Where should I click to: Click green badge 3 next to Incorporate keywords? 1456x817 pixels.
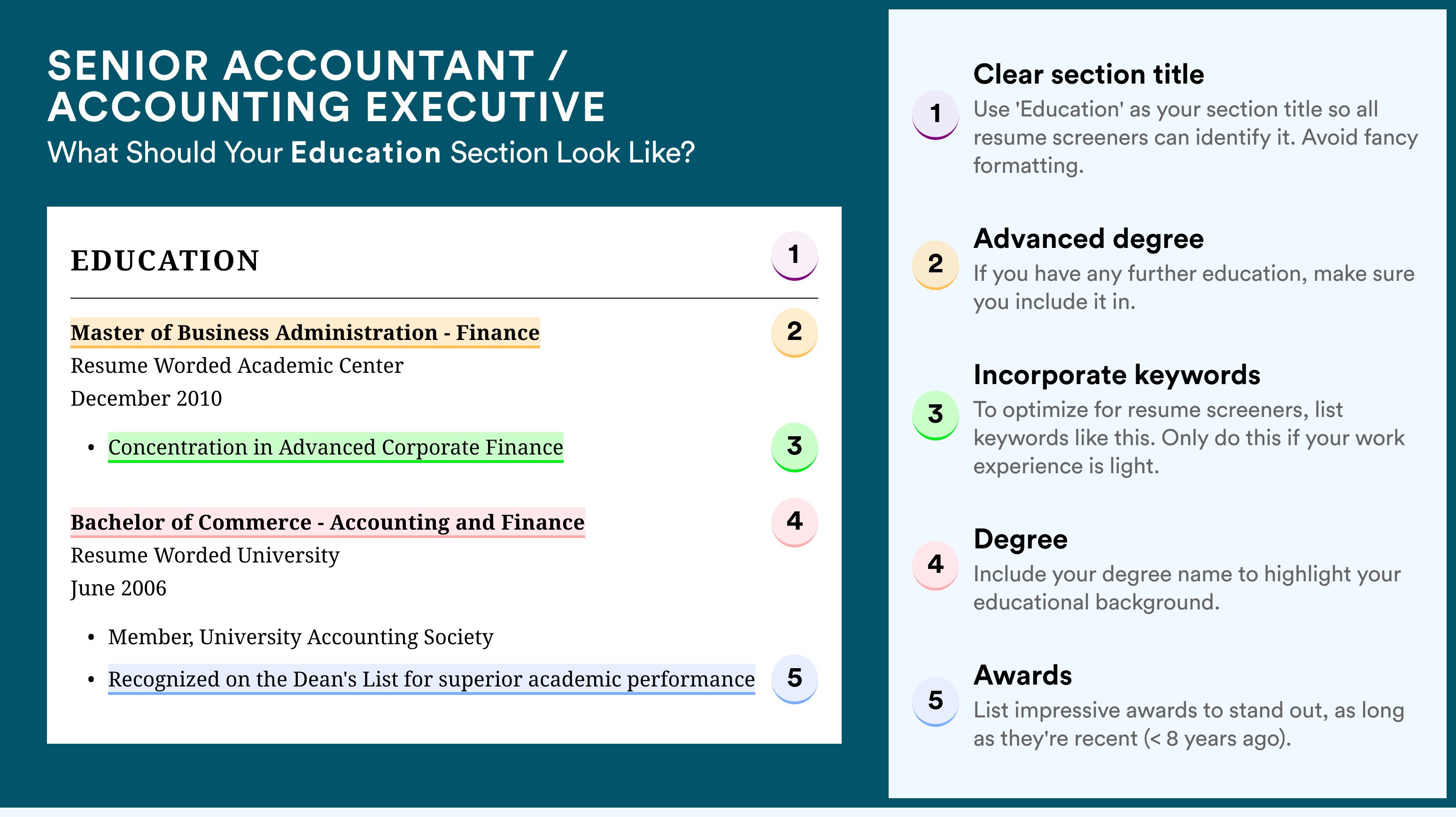936,415
